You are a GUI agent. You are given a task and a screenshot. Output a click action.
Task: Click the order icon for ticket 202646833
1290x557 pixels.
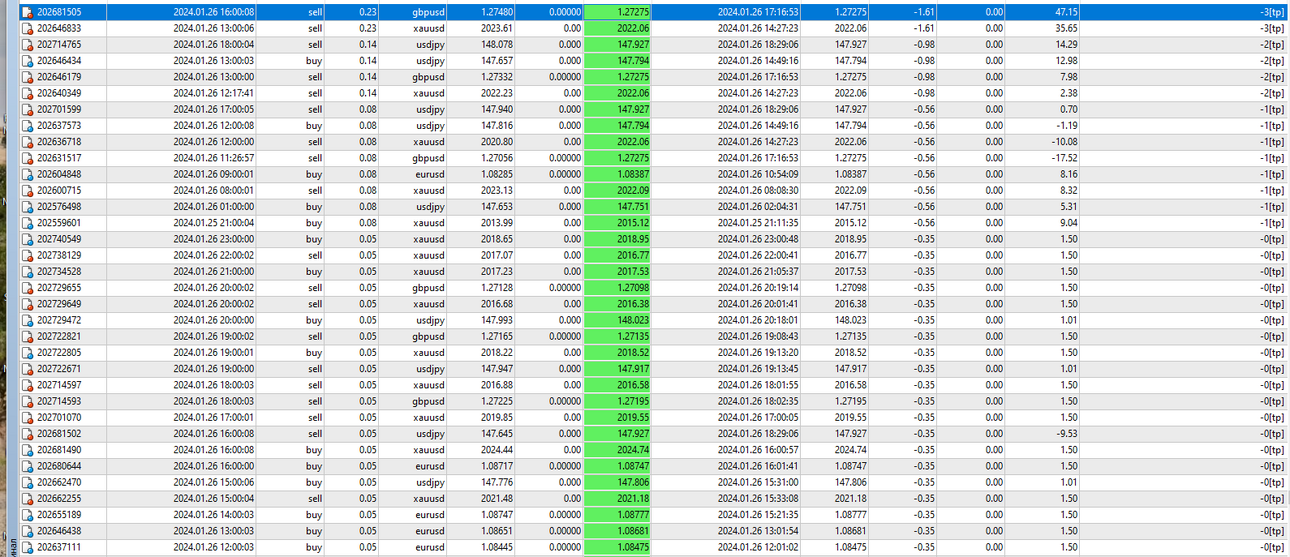(27, 28)
